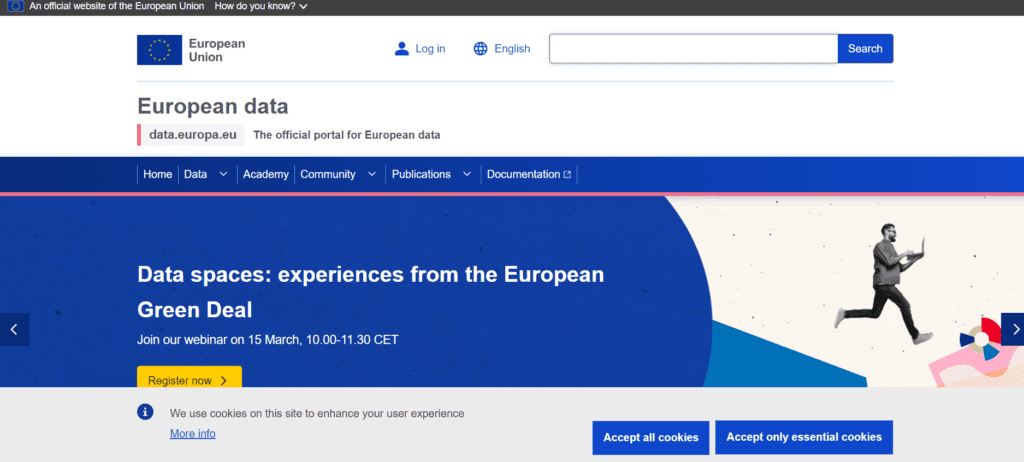This screenshot has width=1024, height=462.
Task: Click the Log in link
Action: [x=430, y=49]
